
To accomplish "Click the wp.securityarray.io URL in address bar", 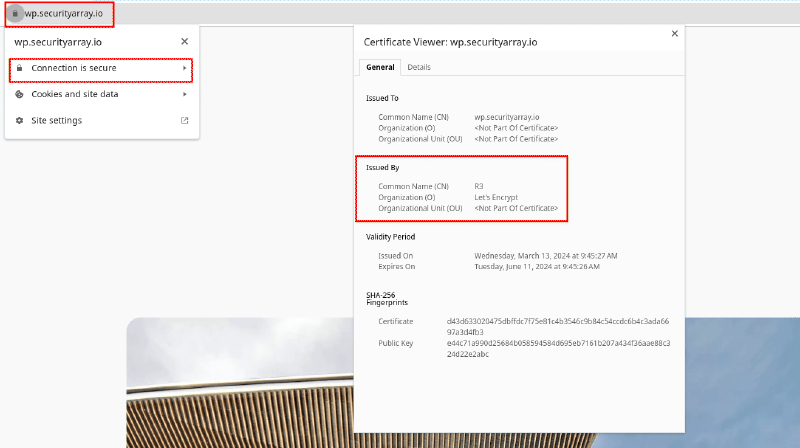I will click(x=64, y=14).
